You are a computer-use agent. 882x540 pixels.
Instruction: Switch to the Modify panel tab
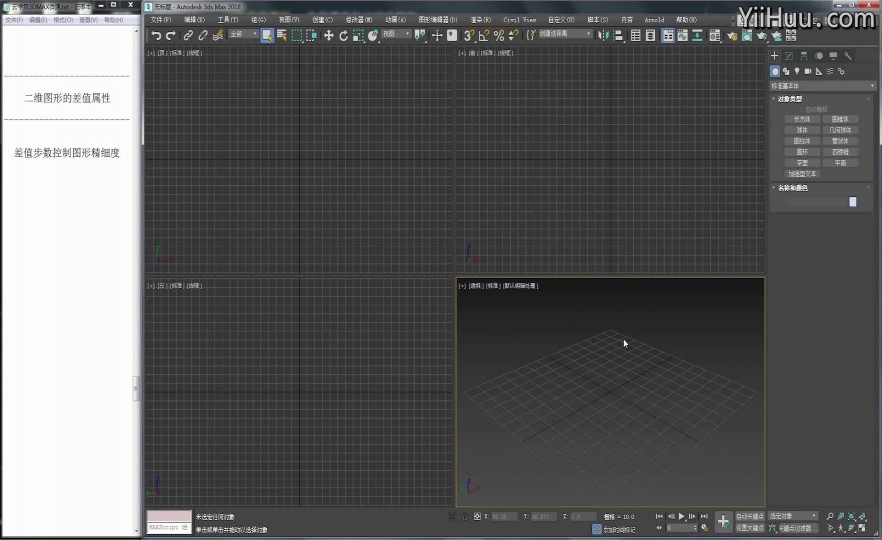[789, 56]
